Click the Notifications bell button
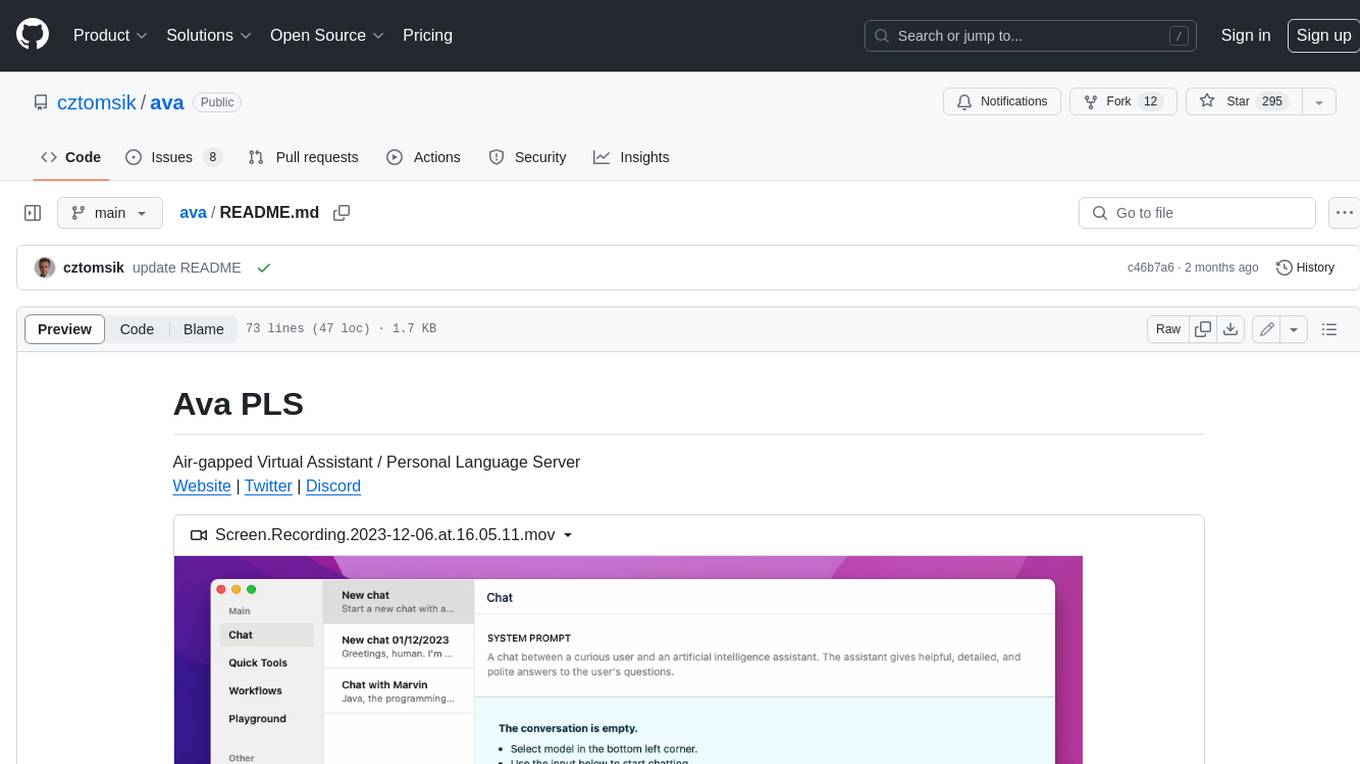The image size is (1360, 764). (x=1002, y=102)
